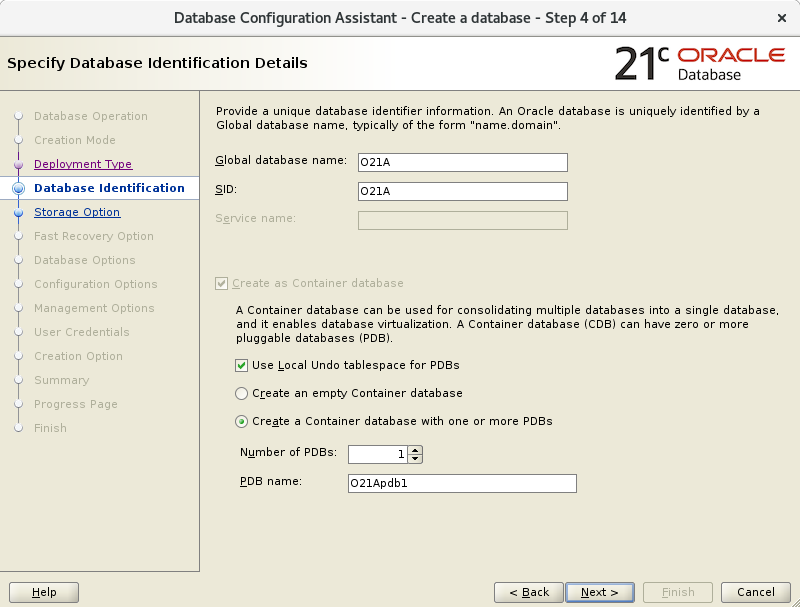Click the Create as Container database checkbox
Image resolution: width=800 pixels, height=607 pixels.
pos(221,283)
